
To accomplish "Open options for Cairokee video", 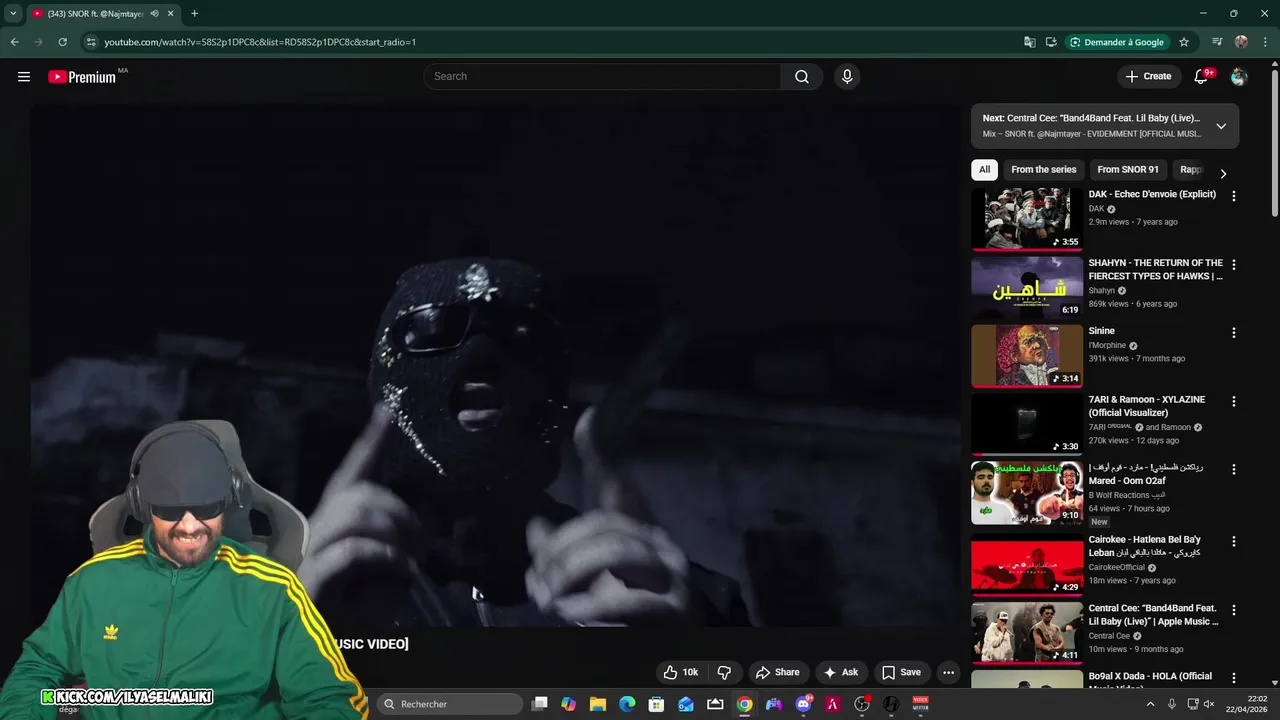I will click(1234, 541).
